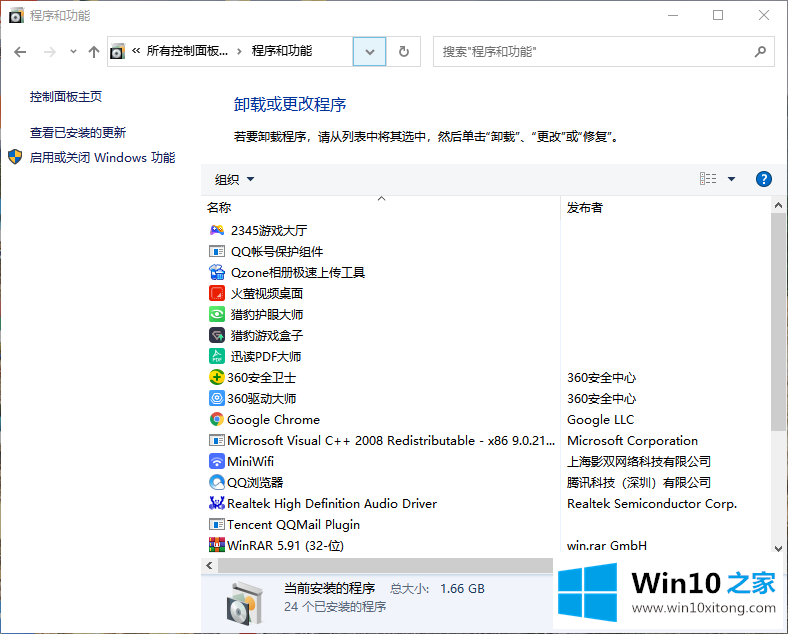Click publisher 上海影双网络科技有限公司 cell
The width and height of the screenshot is (788, 634).
click(x=639, y=461)
